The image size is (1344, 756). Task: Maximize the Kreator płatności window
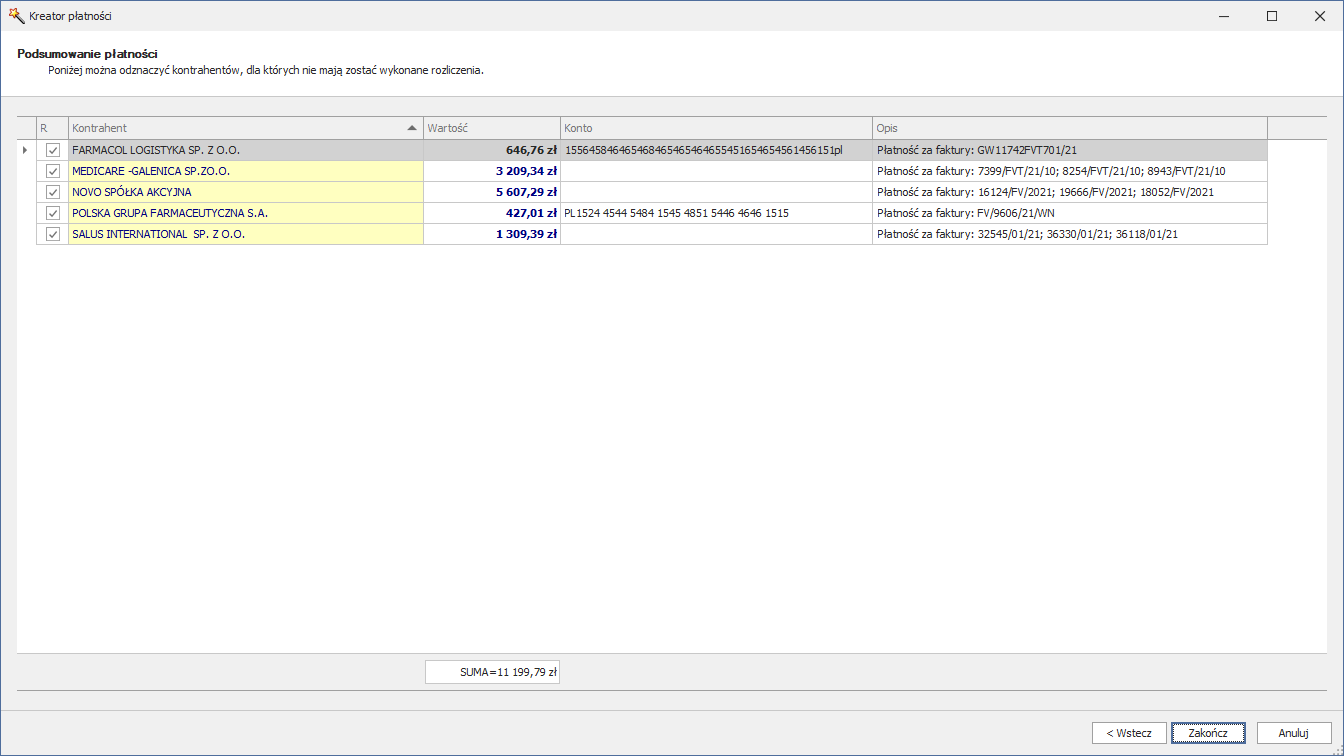coord(1272,16)
